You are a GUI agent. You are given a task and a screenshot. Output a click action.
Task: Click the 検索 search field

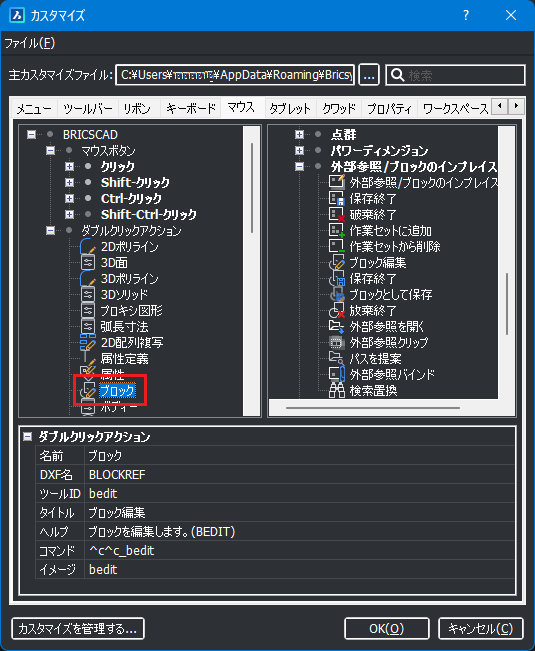tap(455, 75)
